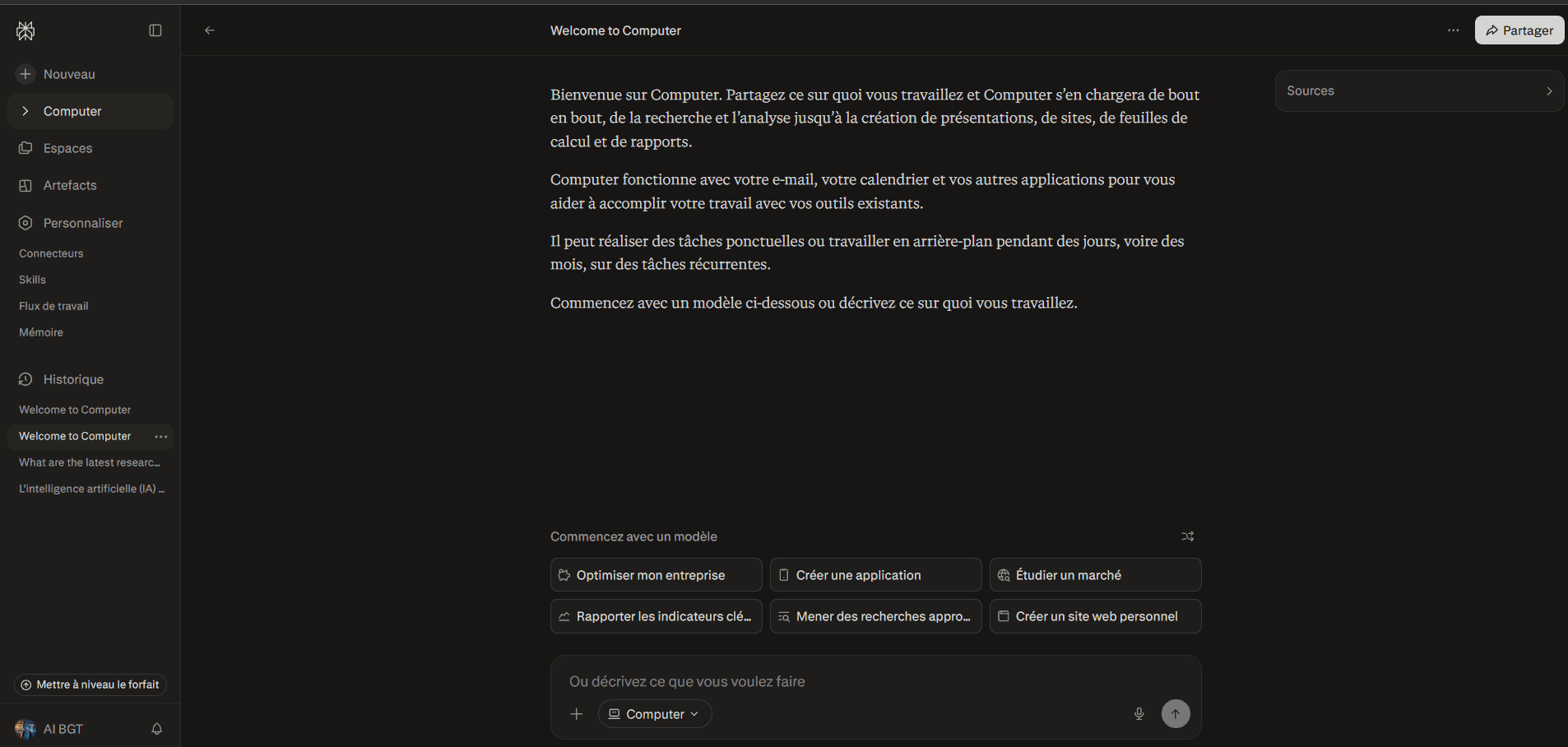Expand the Sources panel

1419,90
